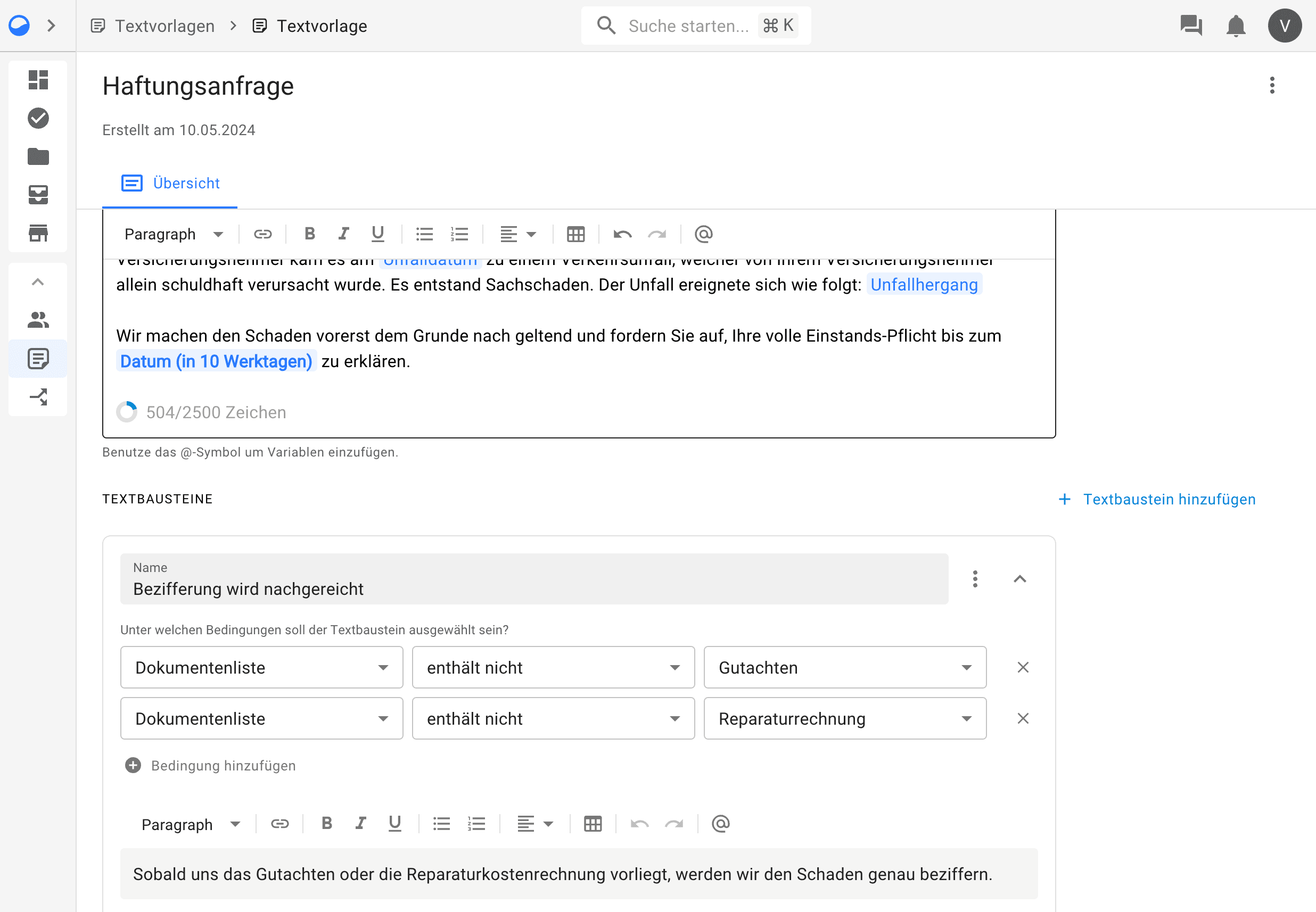Toggle italic in the Textbaustein editor toolbar
Image resolution: width=1316 pixels, height=912 pixels.
pyautogui.click(x=360, y=824)
